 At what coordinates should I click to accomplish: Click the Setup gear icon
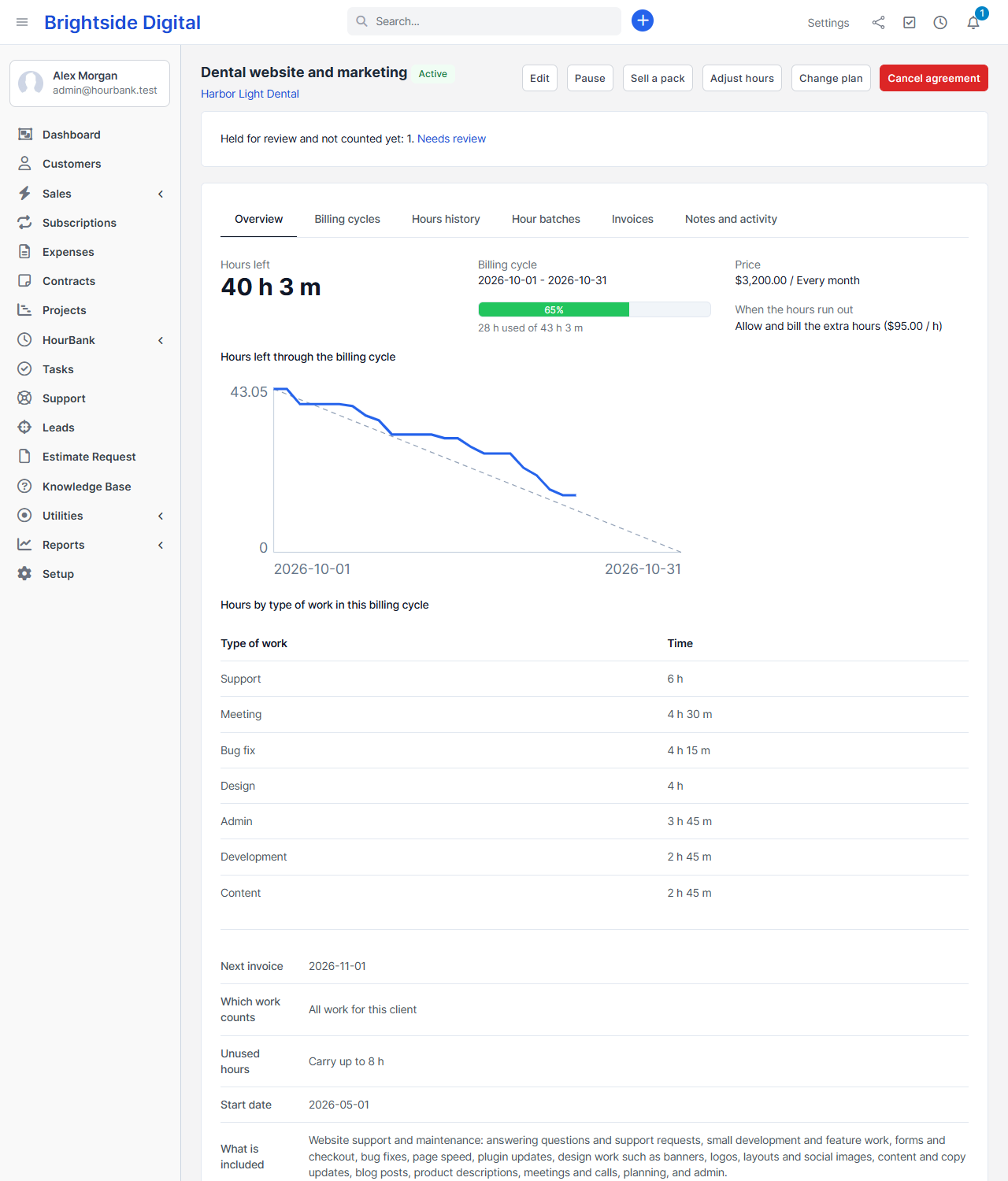[25, 574]
